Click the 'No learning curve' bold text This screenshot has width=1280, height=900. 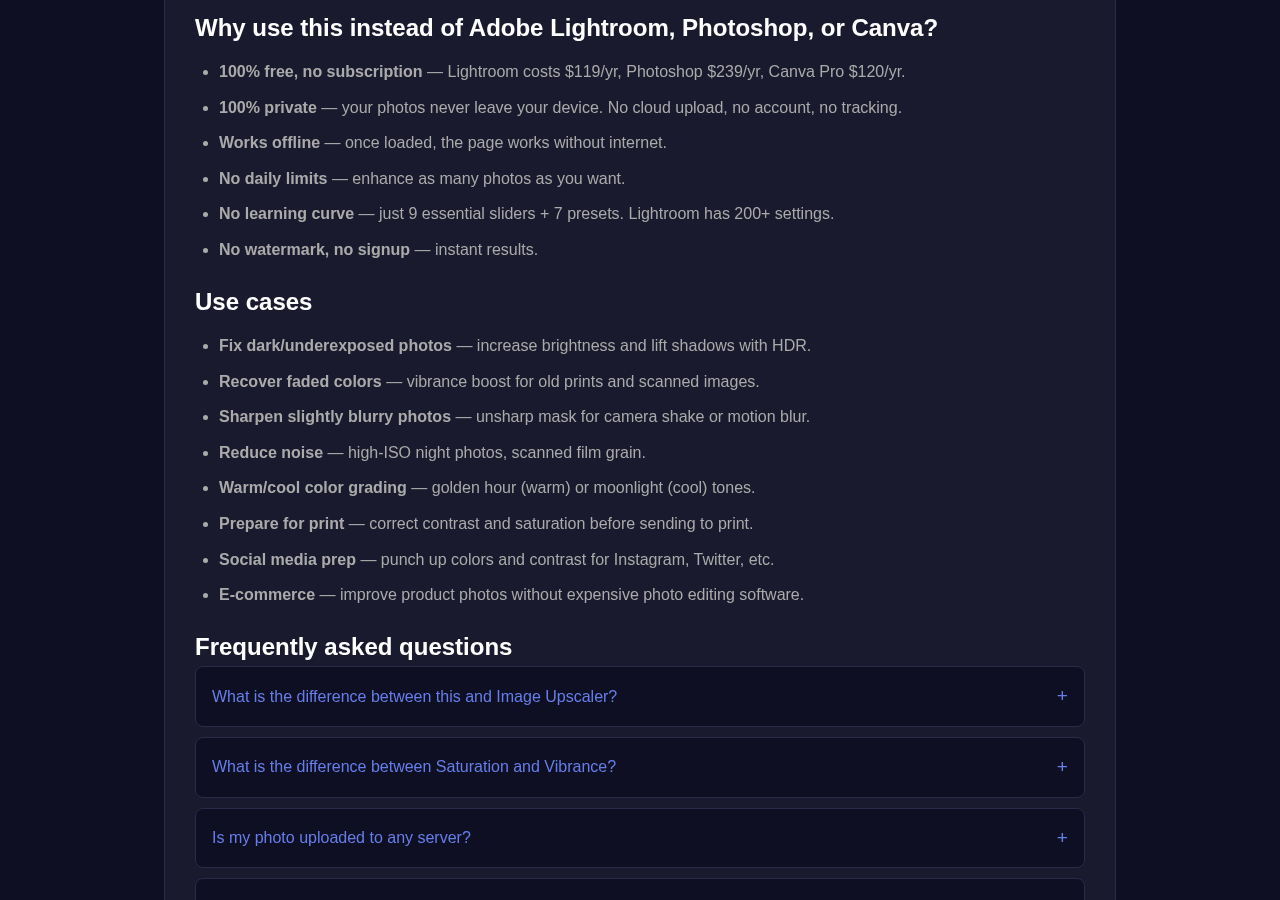(286, 214)
